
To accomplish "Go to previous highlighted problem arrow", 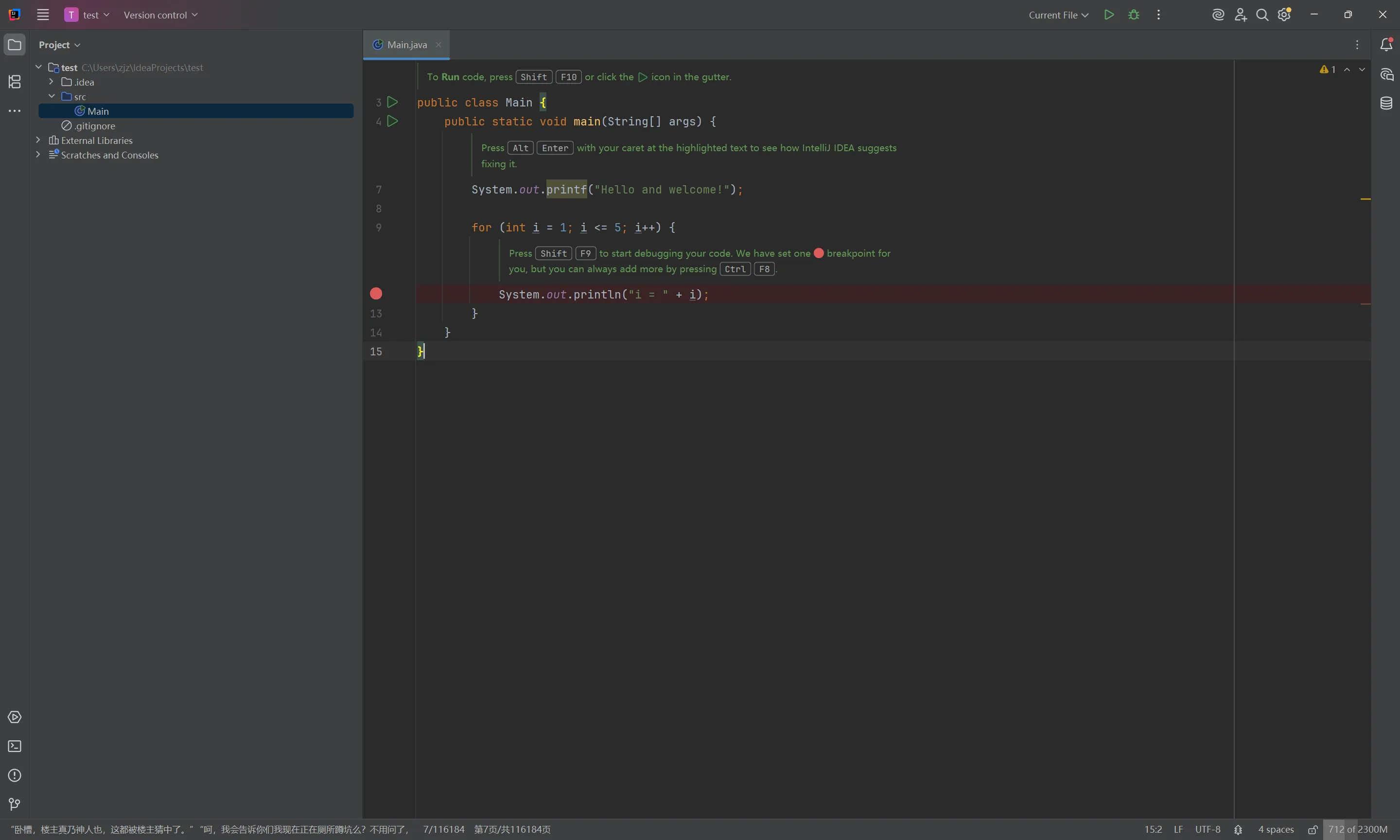I will tap(1347, 69).
